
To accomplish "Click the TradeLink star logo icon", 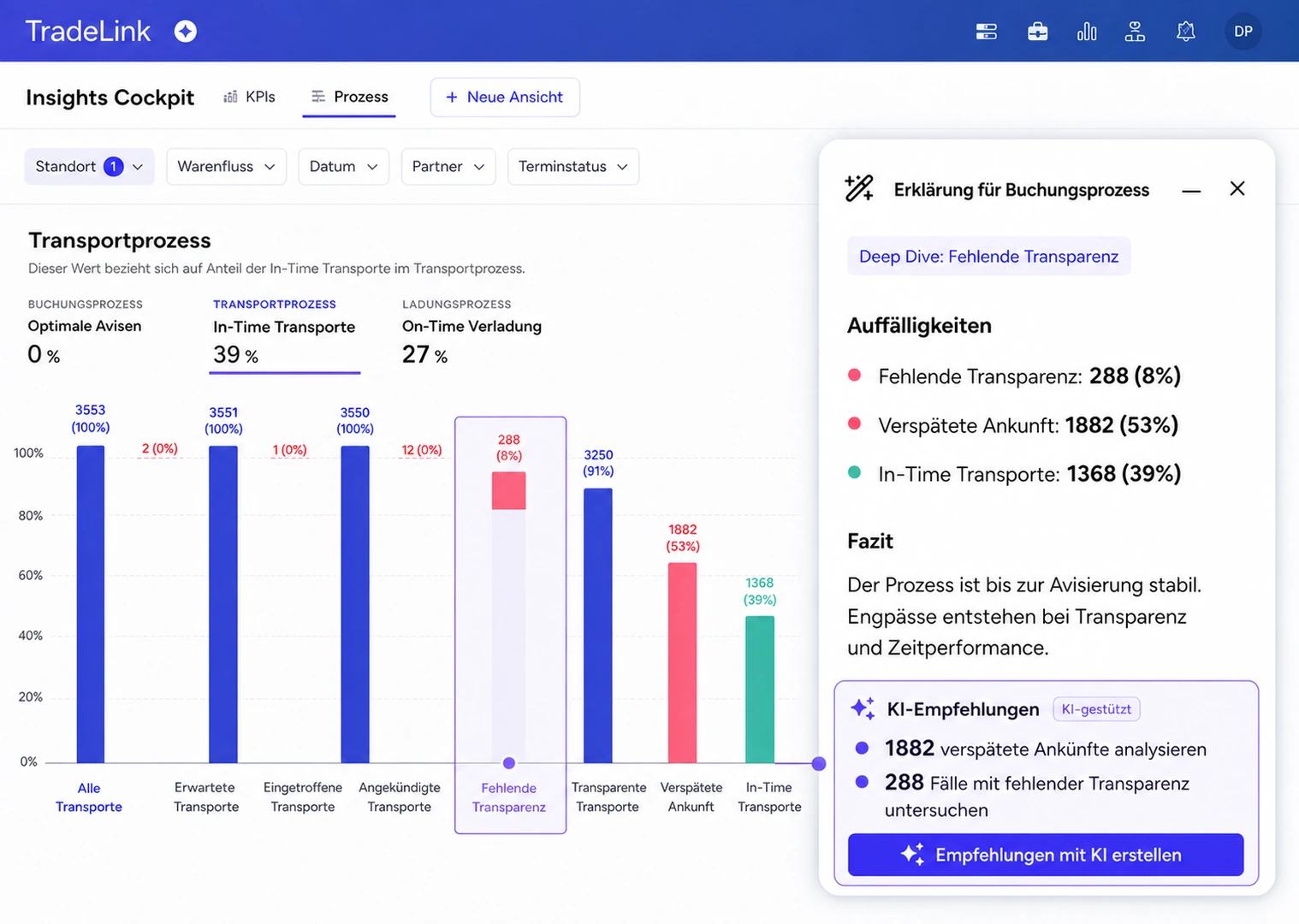I will click(x=186, y=32).
